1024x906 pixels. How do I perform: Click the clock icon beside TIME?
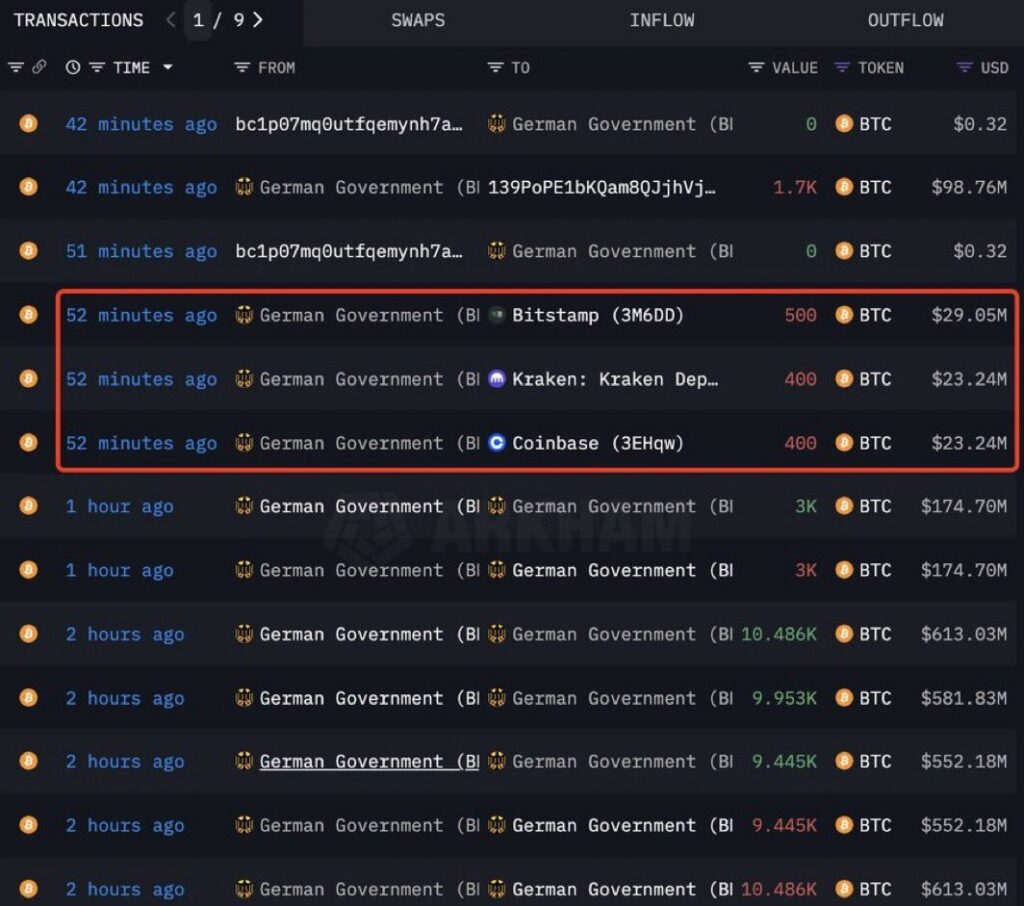(x=73, y=68)
